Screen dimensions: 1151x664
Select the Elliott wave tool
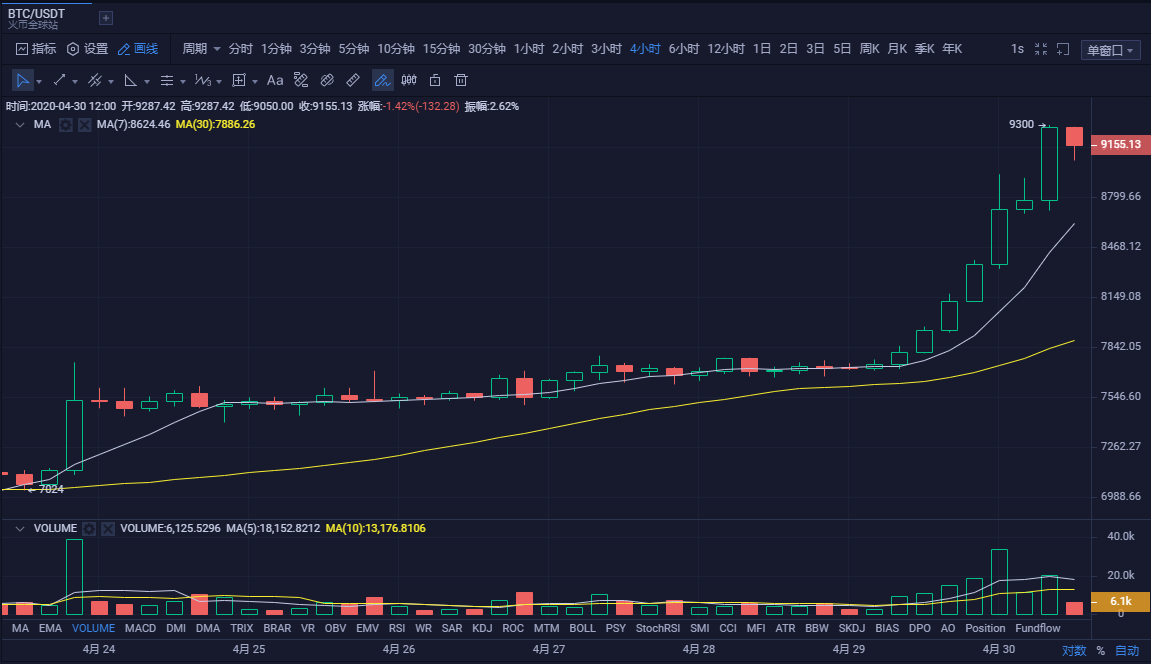[203, 80]
